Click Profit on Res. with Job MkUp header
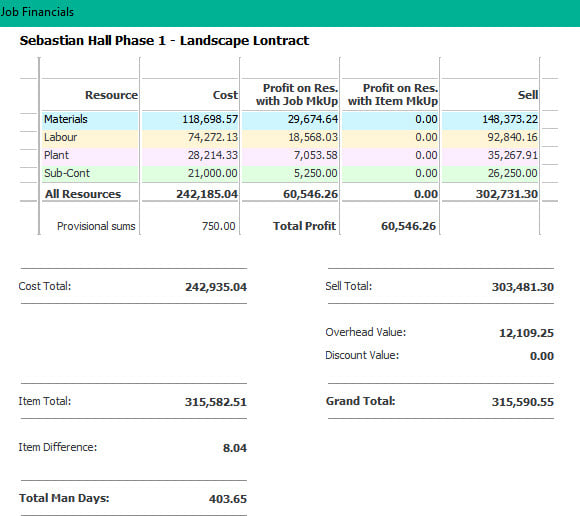Screen dimensions: 580x516 297,95
